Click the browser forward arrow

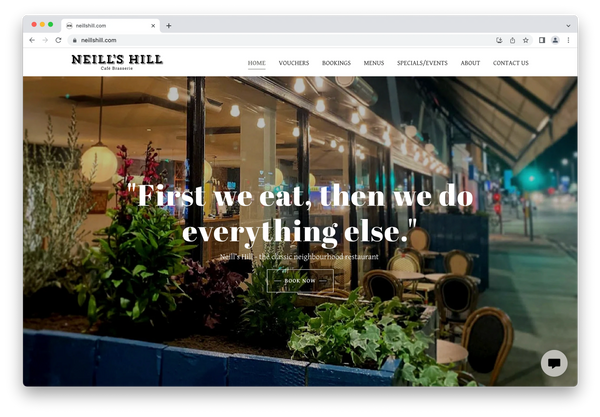(45, 40)
